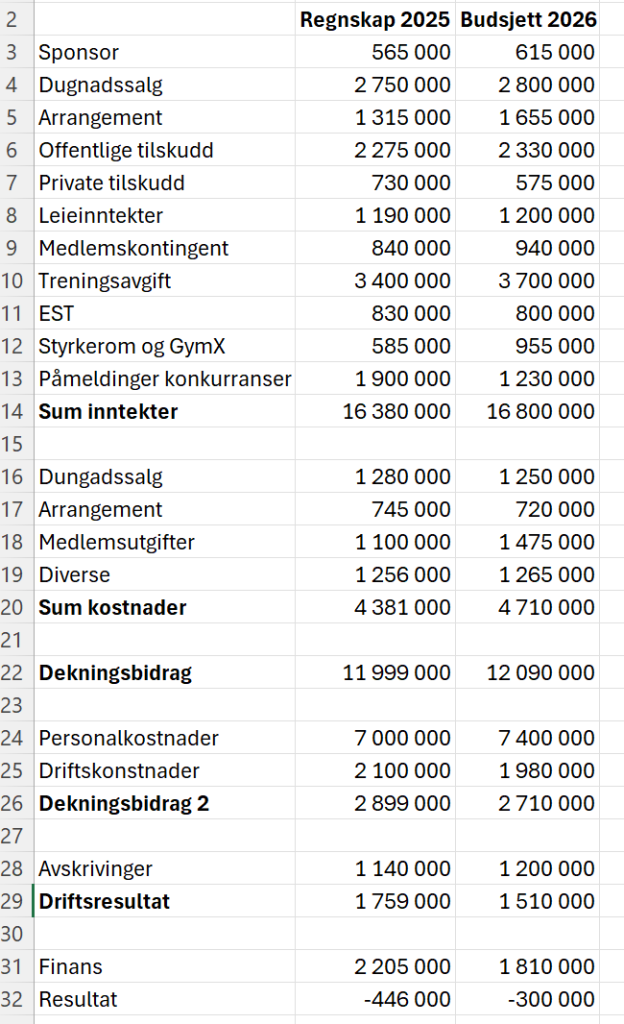This screenshot has height=1024, width=624.
Task: Select the Budsjett 2026 header cell
Action: (527, 20)
